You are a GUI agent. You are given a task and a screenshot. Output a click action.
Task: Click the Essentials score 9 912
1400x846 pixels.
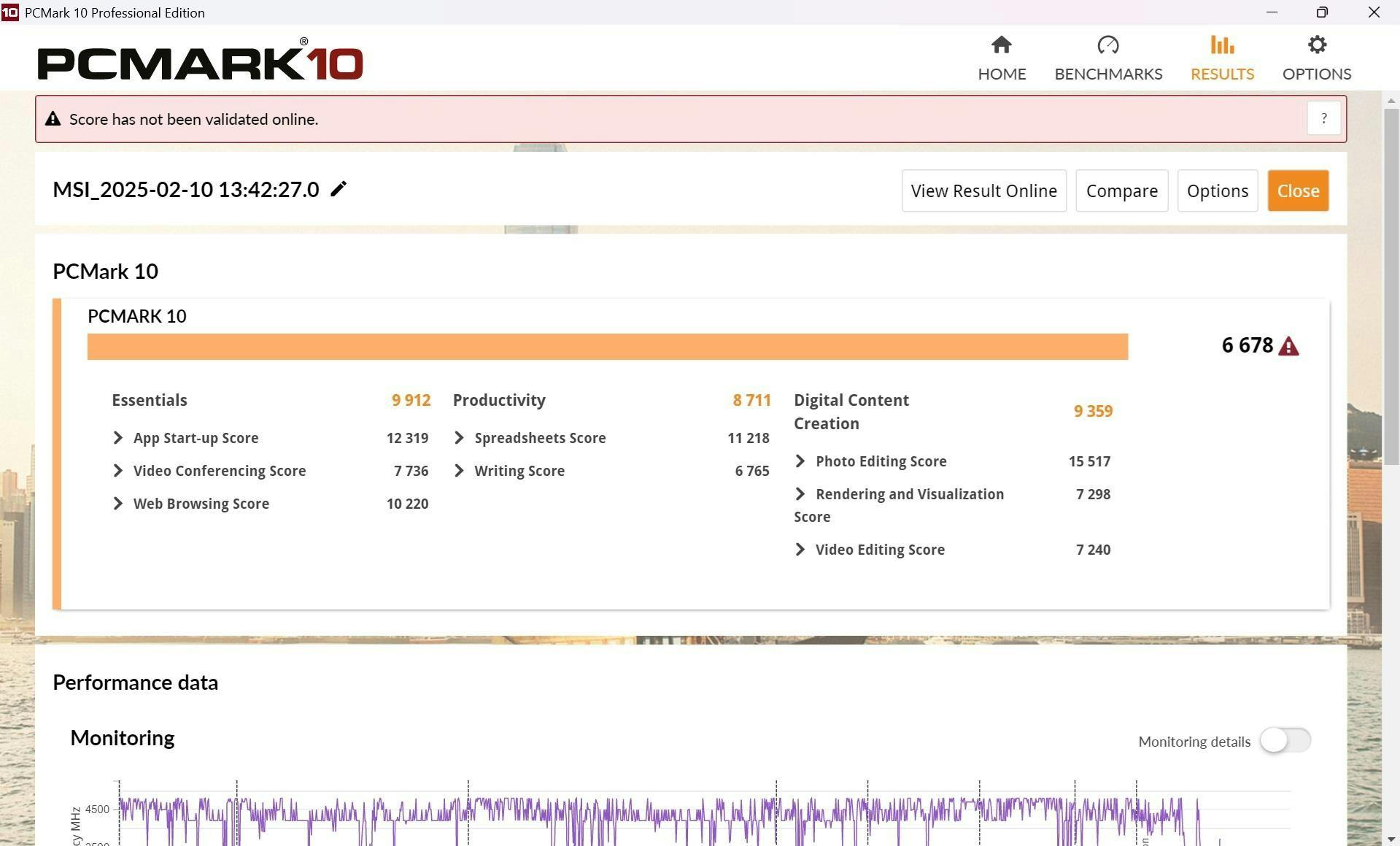411,400
